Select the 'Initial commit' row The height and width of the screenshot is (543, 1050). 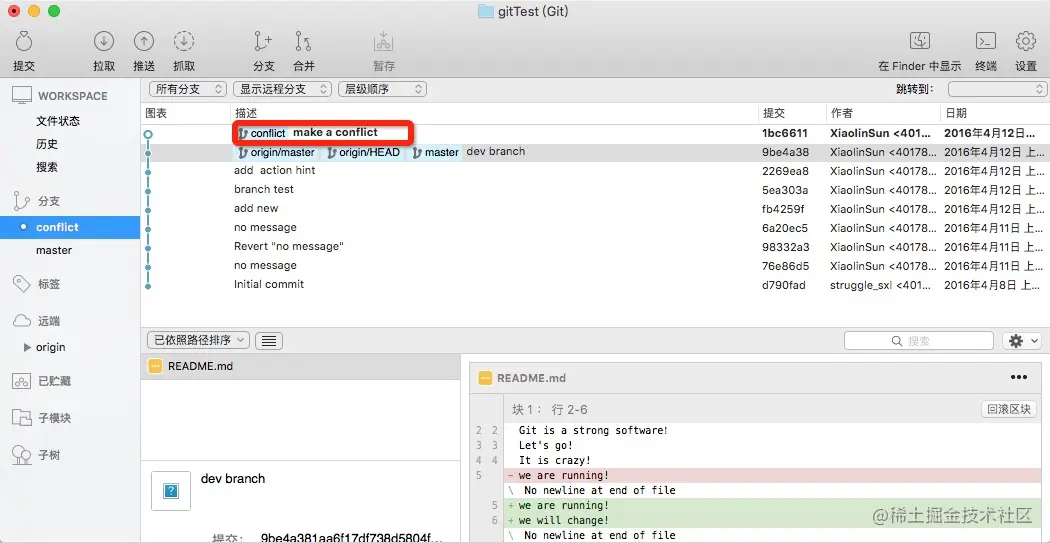(x=595, y=285)
